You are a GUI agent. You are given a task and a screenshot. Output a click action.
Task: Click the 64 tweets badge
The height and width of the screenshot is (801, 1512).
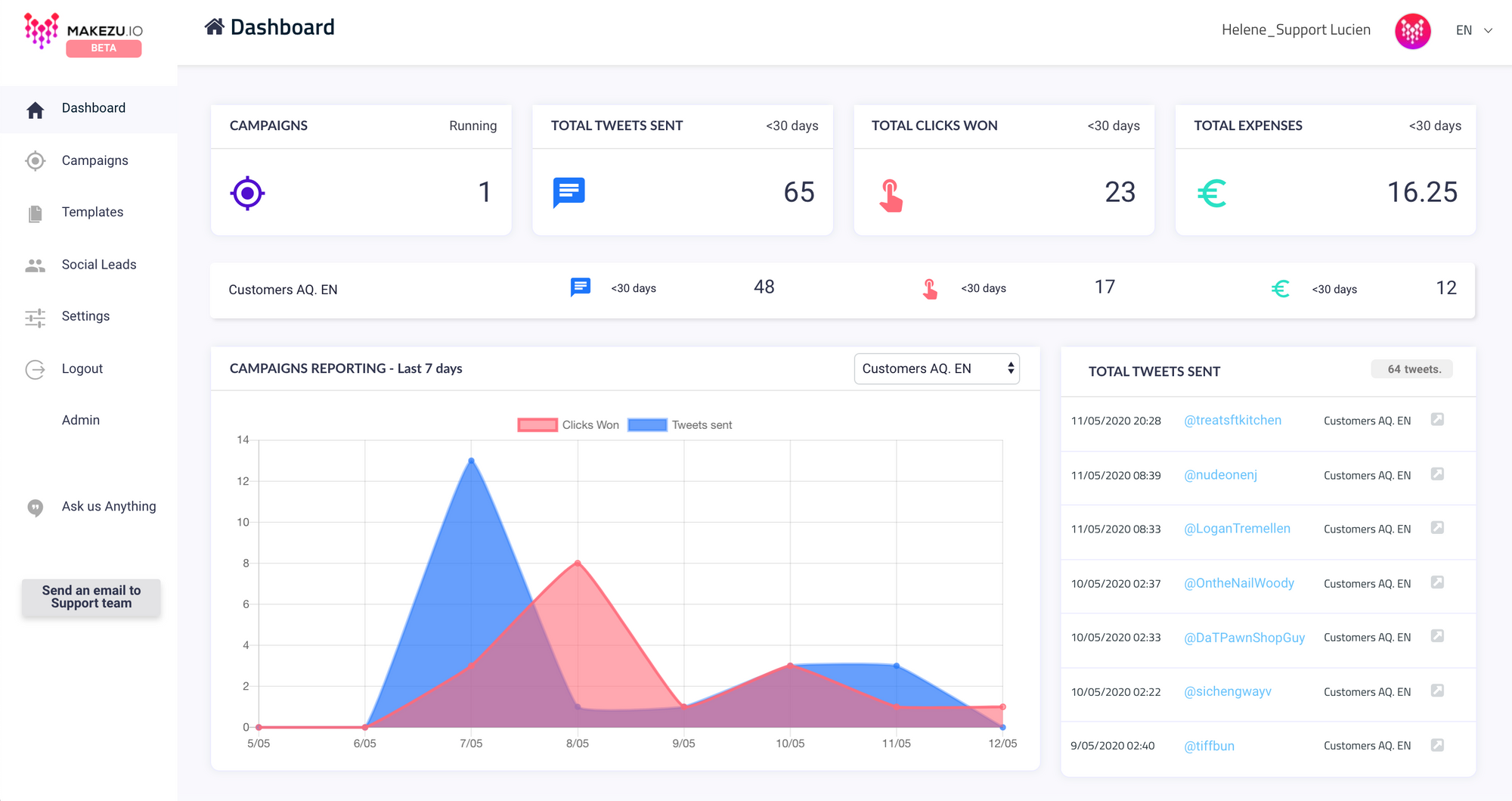coord(1411,369)
